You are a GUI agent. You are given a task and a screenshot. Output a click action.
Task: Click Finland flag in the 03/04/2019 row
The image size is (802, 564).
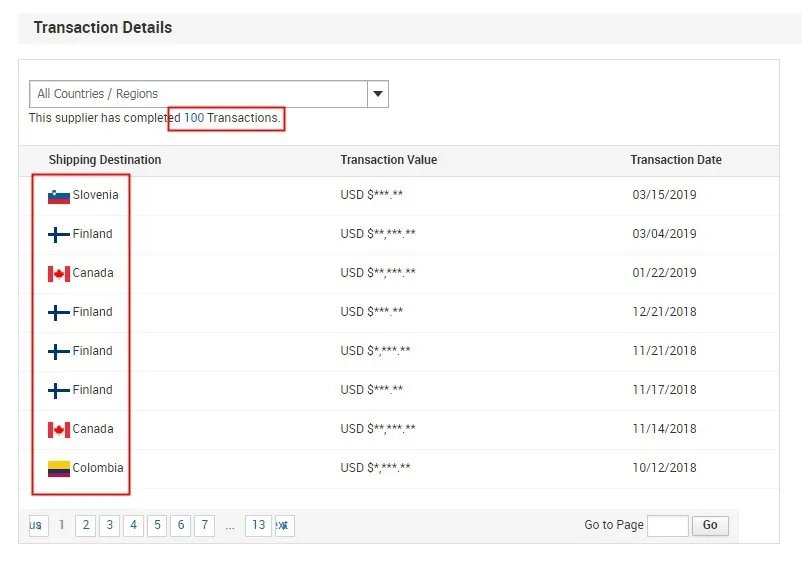tap(58, 235)
